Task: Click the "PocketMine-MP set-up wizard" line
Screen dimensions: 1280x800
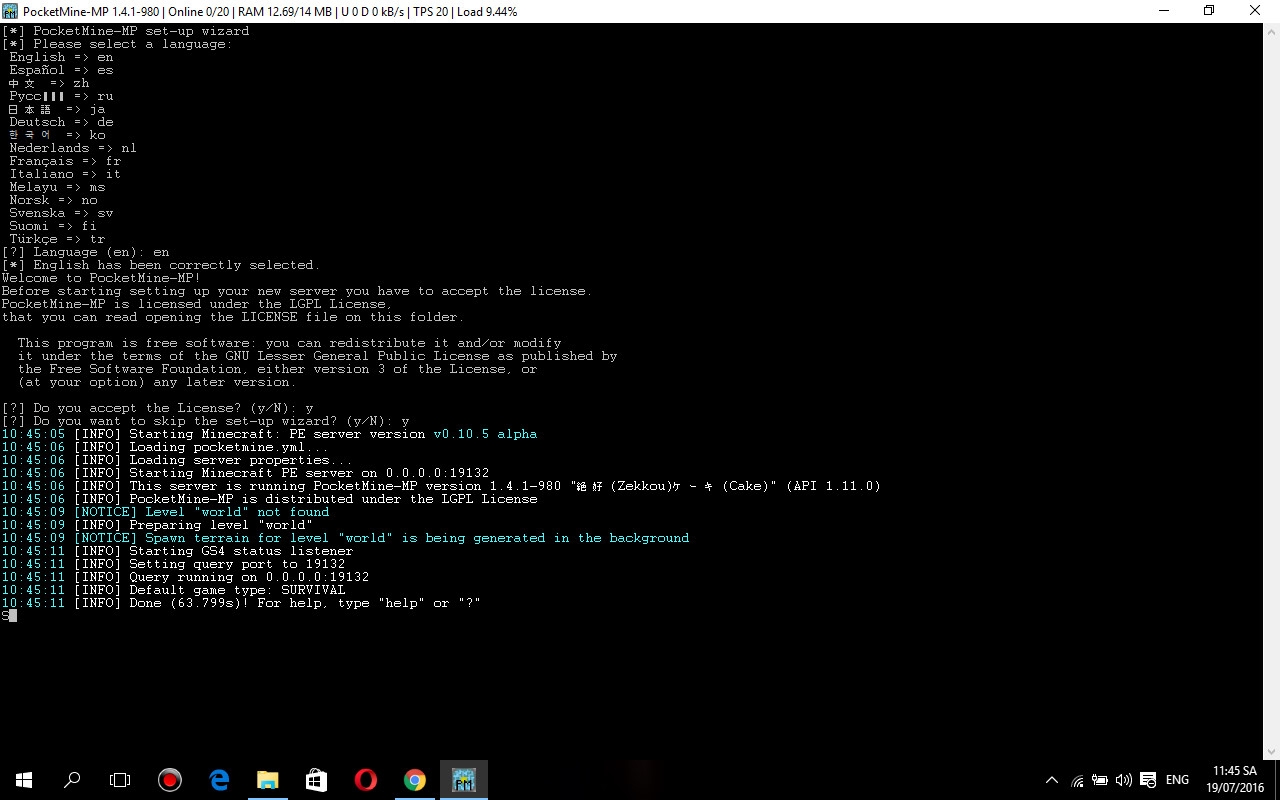Action: (x=125, y=31)
